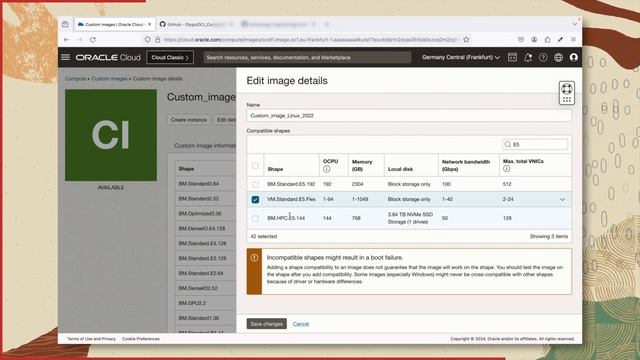Click the Network bandwidth (Gbps) column header

466,165
